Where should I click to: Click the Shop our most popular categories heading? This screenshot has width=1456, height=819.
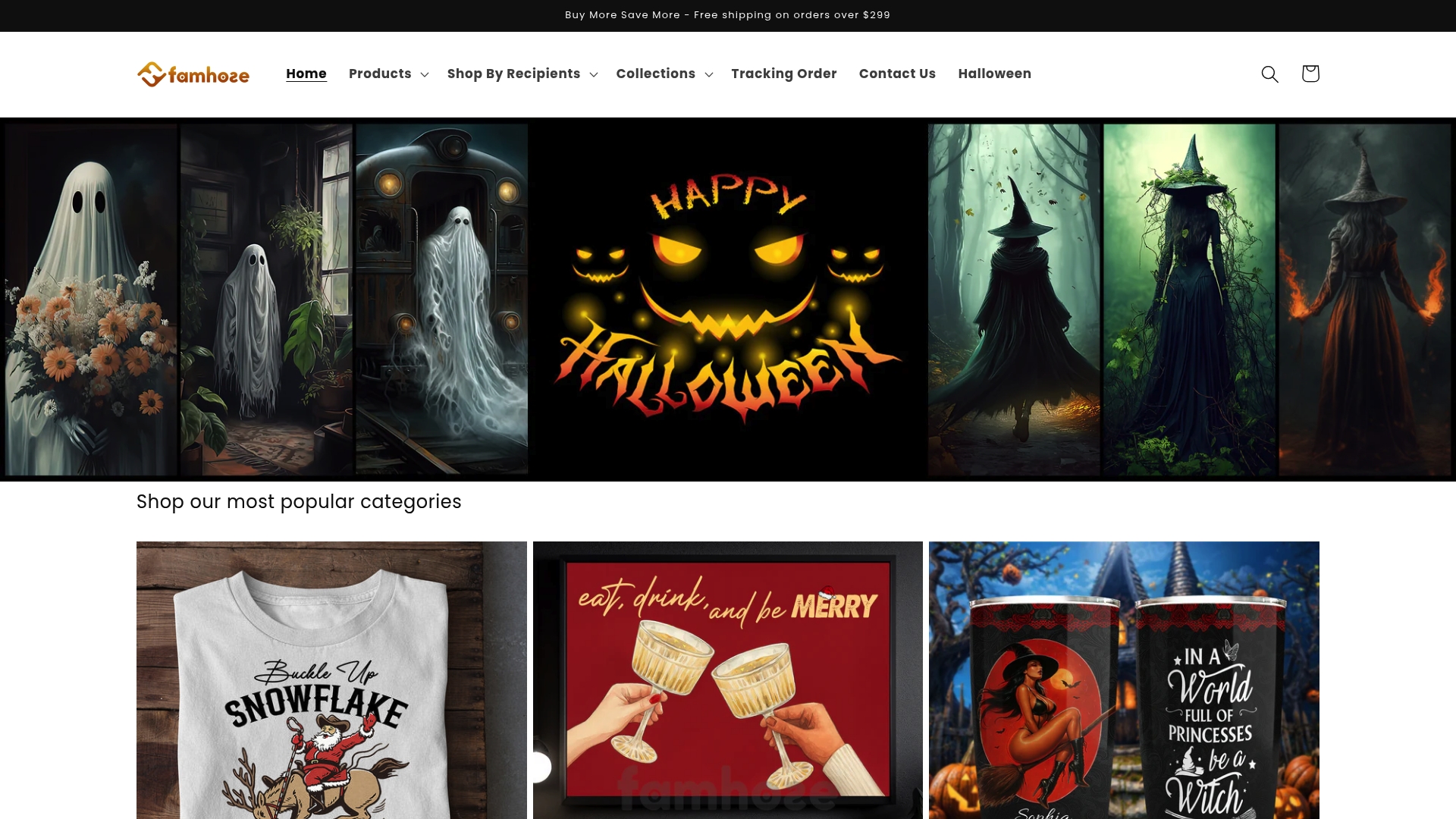[299, 501]
